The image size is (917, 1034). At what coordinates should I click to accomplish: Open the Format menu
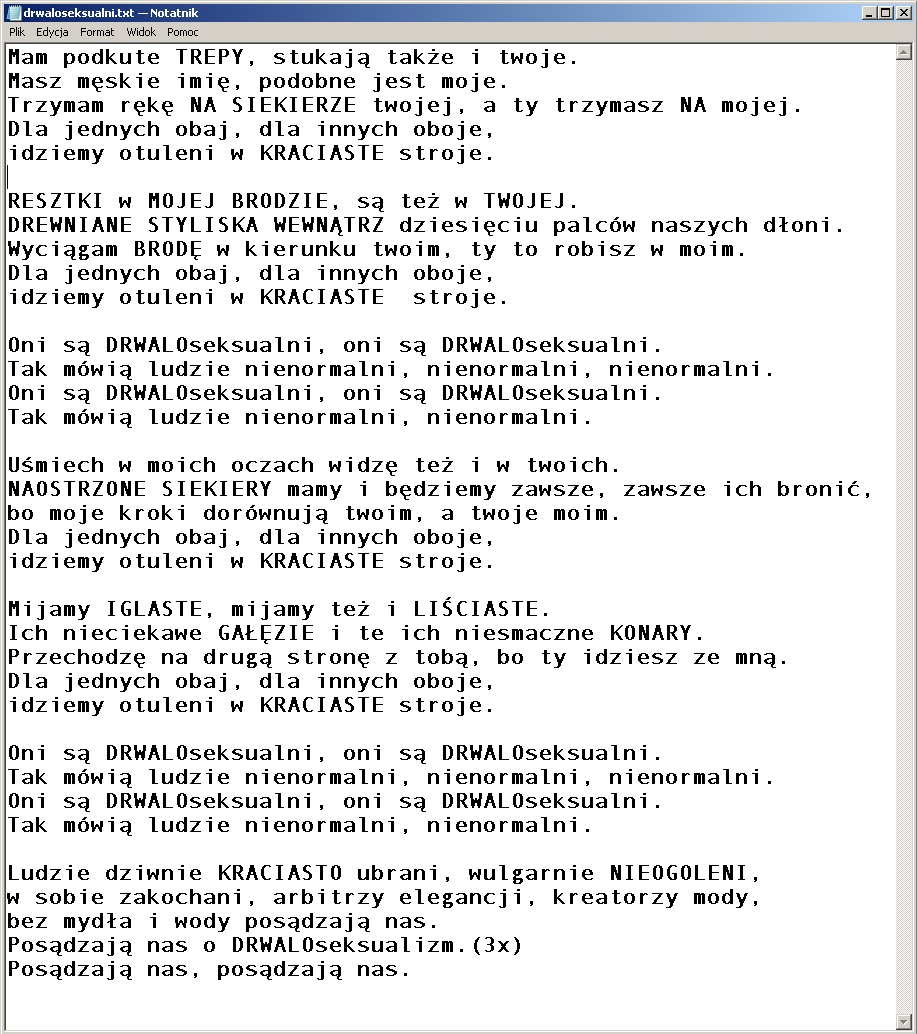(x=97, y=32)
